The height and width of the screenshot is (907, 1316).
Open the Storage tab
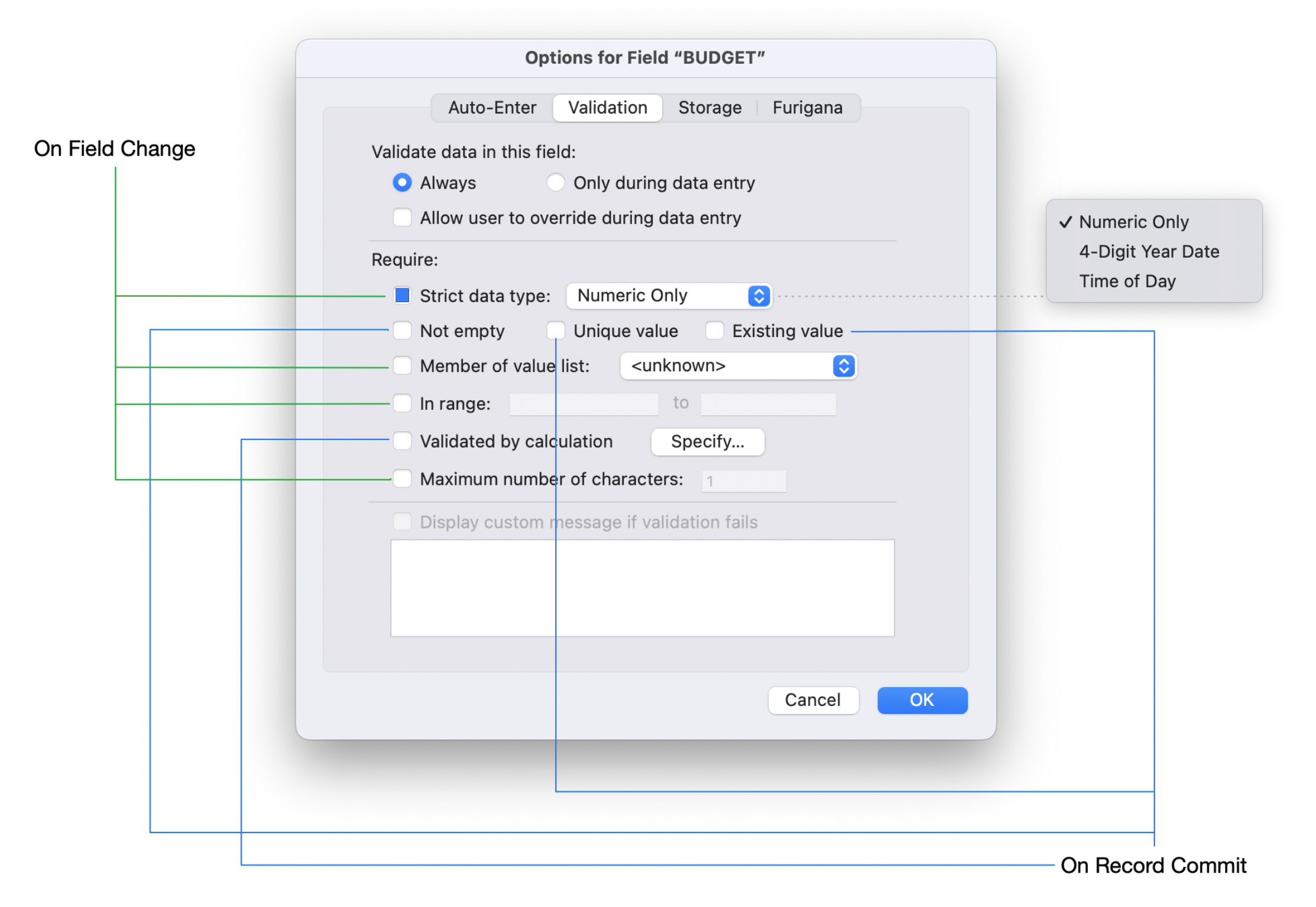click(x=709, y=107)
